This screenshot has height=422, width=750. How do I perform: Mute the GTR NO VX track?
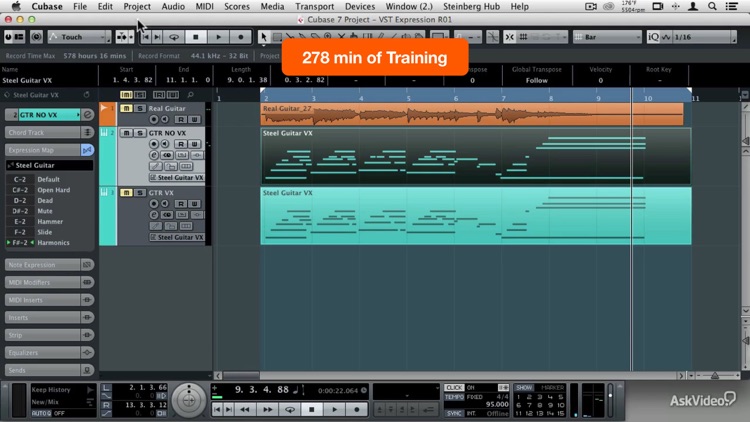[x=126, y=133]
